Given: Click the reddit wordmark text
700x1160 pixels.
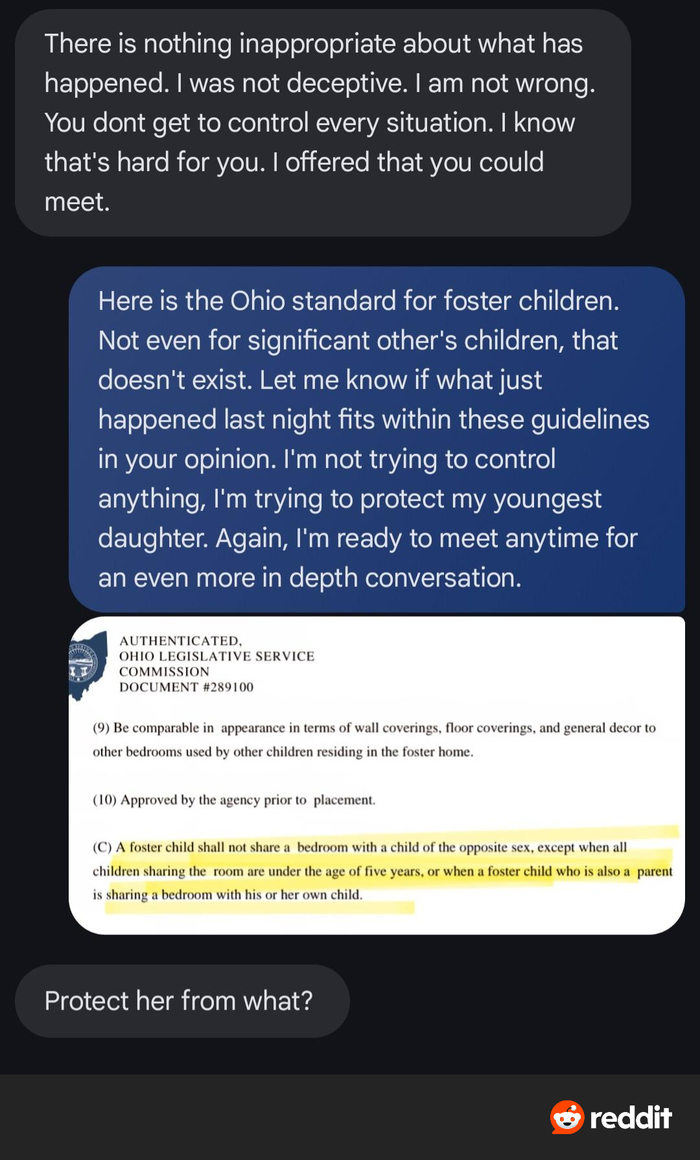Looking at the screenshot, I should (630, 1118).
